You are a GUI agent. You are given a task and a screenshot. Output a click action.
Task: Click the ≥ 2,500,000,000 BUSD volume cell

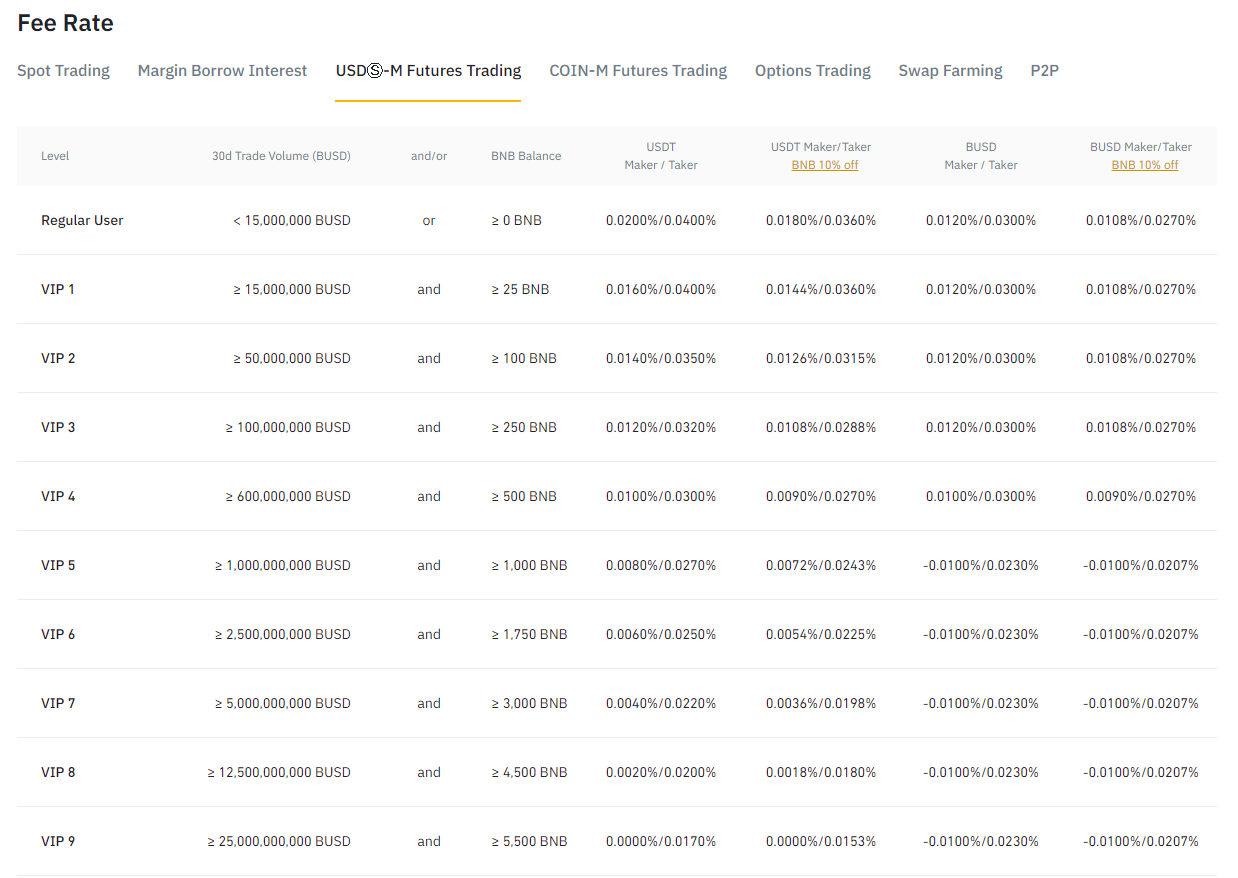pos(283,634)
